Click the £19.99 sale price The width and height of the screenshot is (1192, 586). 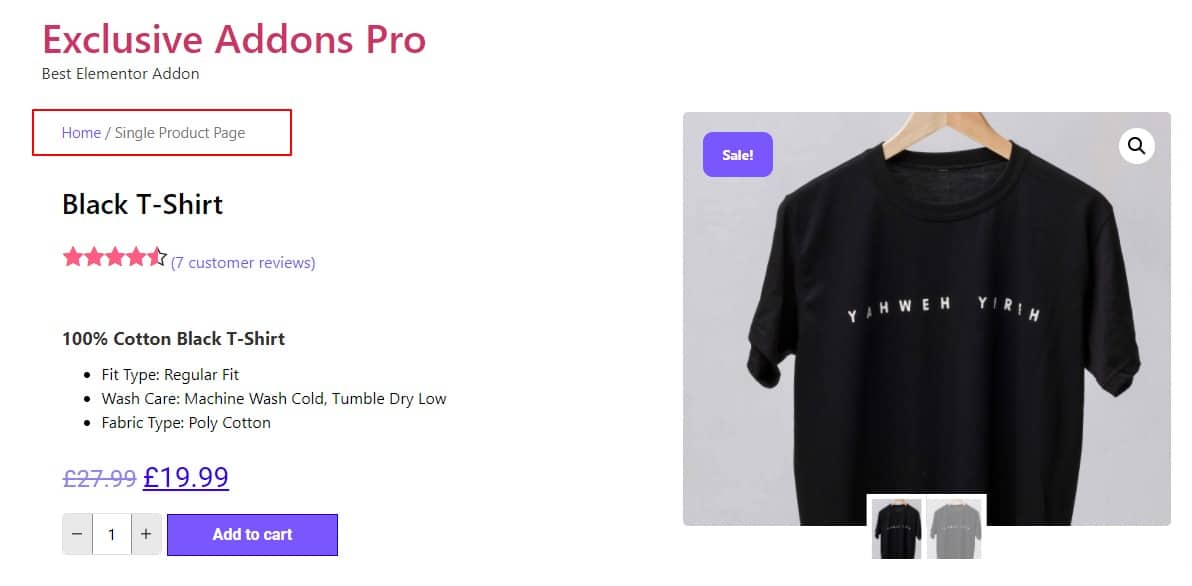click(x=185, y=477)
